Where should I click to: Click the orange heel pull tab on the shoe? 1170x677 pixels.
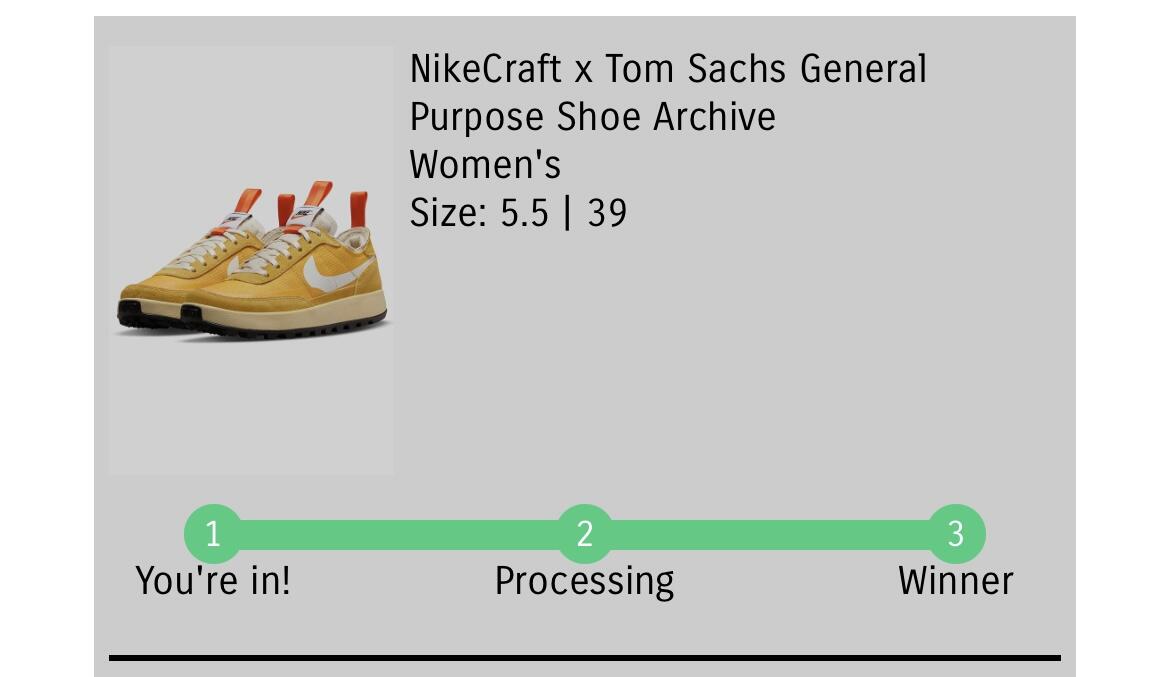click(x=358, y=208)
